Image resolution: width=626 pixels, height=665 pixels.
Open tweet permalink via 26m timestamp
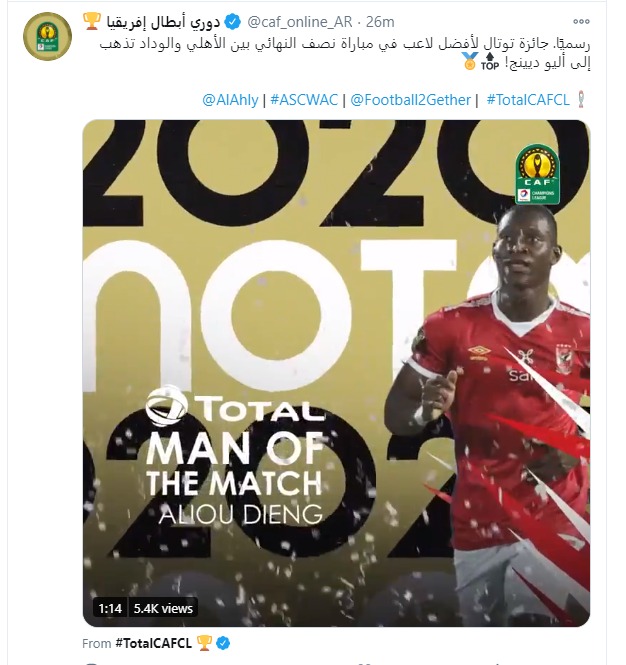pos(380,22)
